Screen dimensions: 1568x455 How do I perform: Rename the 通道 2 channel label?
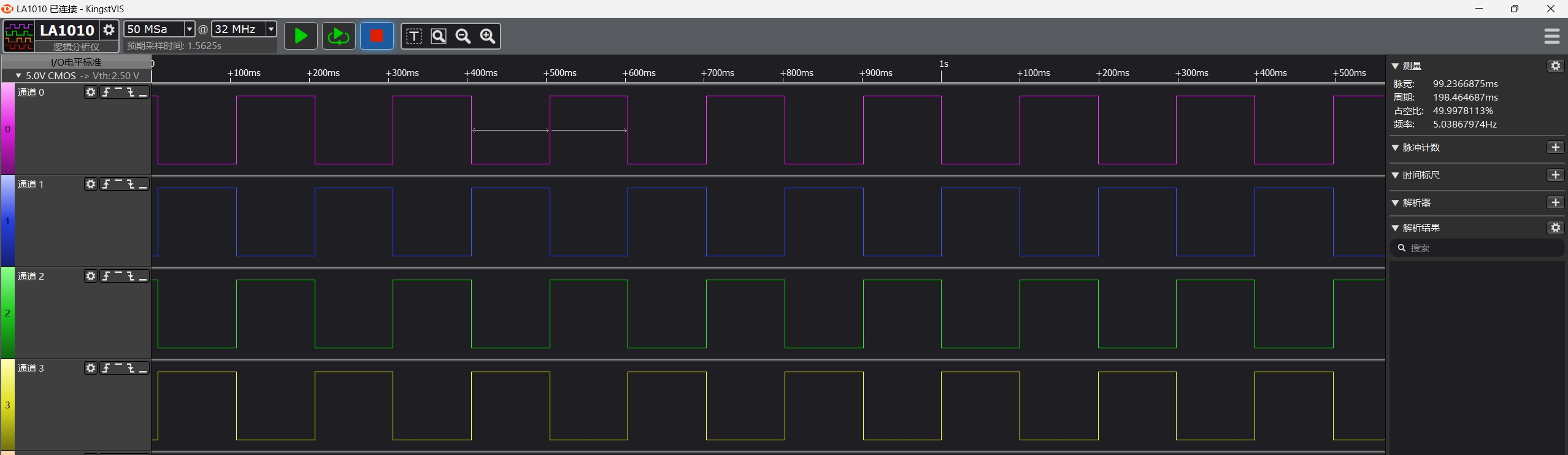click(31, 276)
